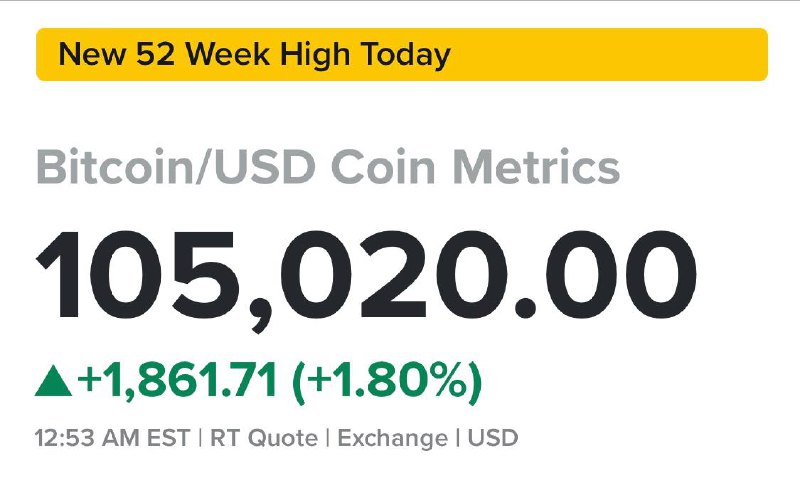Click the 105,020.00 price figure
The width and height of the screenshot is (800, 500).
[x=366, y=278]
